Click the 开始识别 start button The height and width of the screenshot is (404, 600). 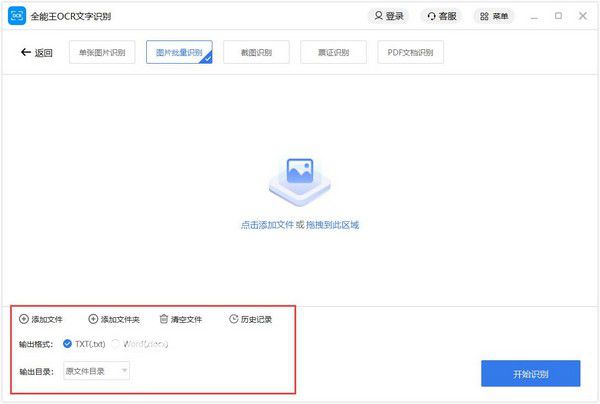531,374
